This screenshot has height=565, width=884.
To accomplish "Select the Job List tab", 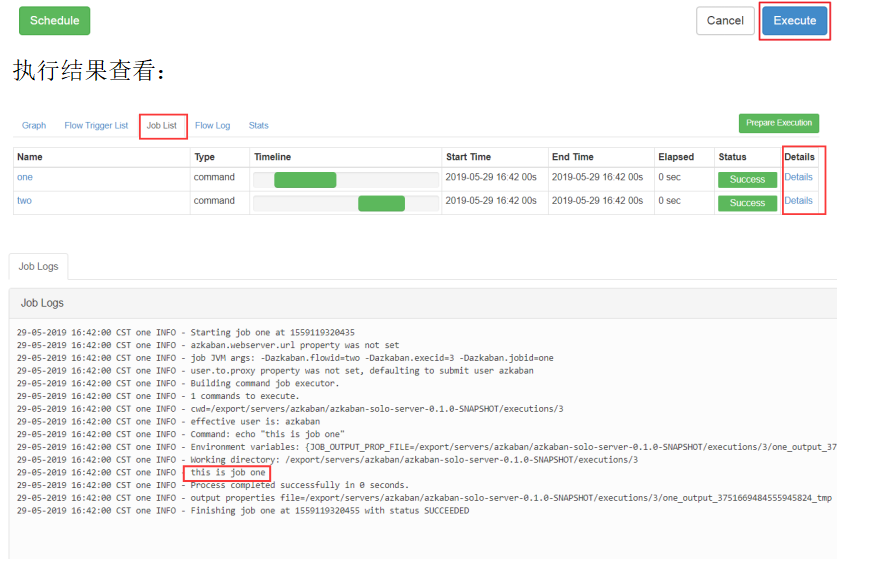I will point(162,125).
